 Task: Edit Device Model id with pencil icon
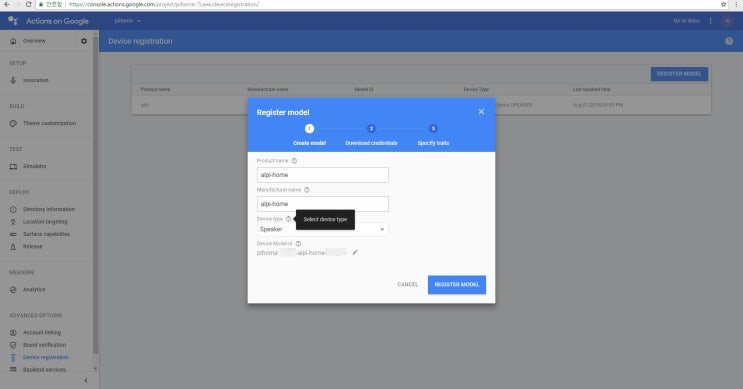[x=354, y=253]
